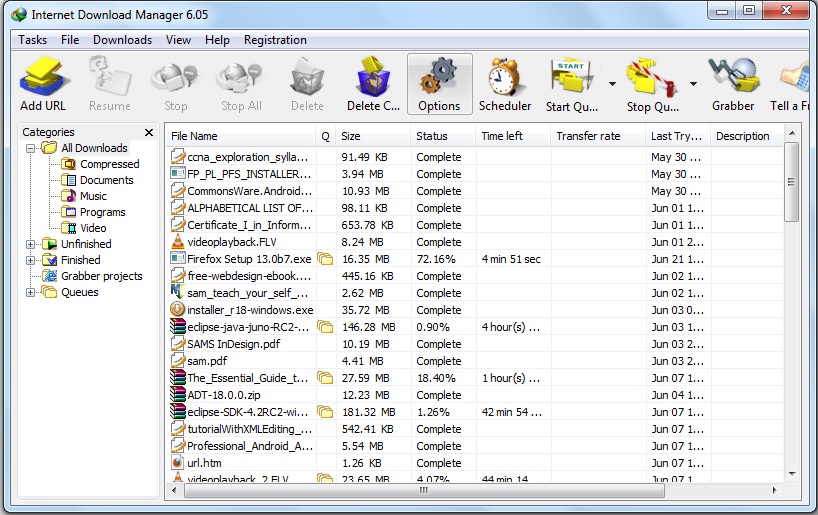Select the Music category

click(x=84, y=196)
